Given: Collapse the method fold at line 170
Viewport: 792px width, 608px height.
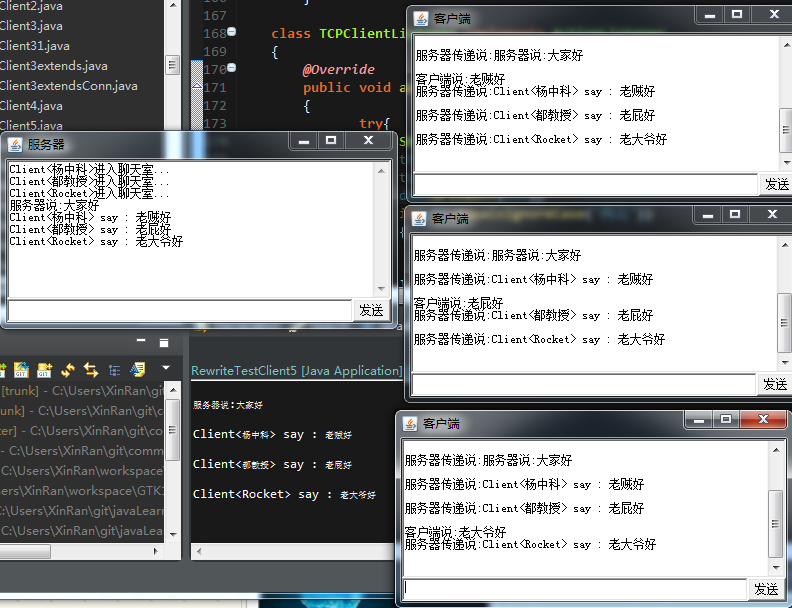Looking at the screenshot, I should (x=233, y=69).
